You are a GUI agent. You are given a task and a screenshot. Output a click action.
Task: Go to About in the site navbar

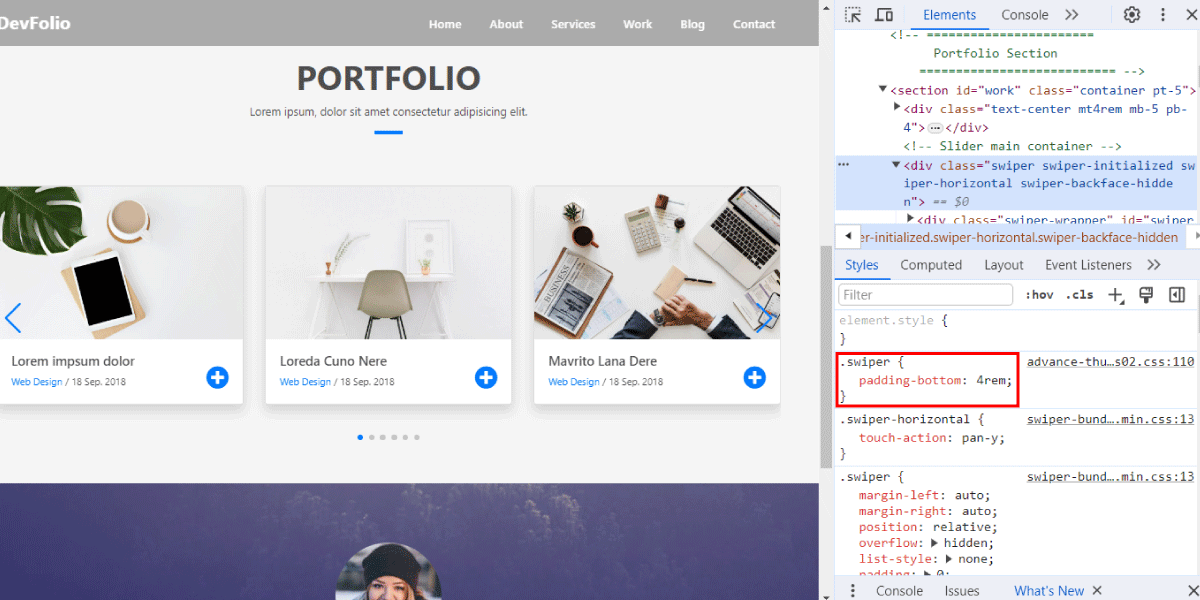click(x=506, y=24)
